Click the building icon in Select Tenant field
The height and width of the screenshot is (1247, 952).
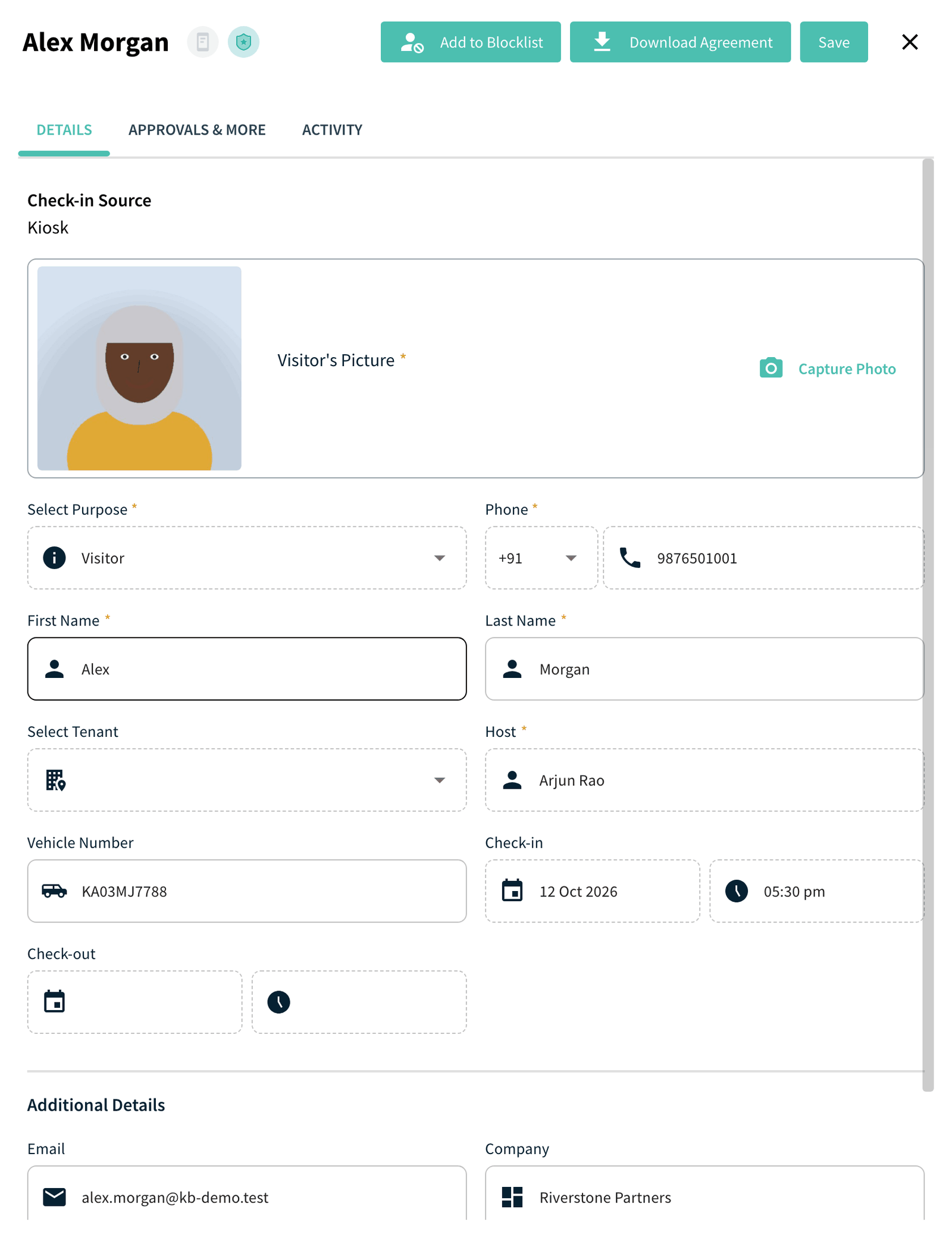click(x=55, y=780)
